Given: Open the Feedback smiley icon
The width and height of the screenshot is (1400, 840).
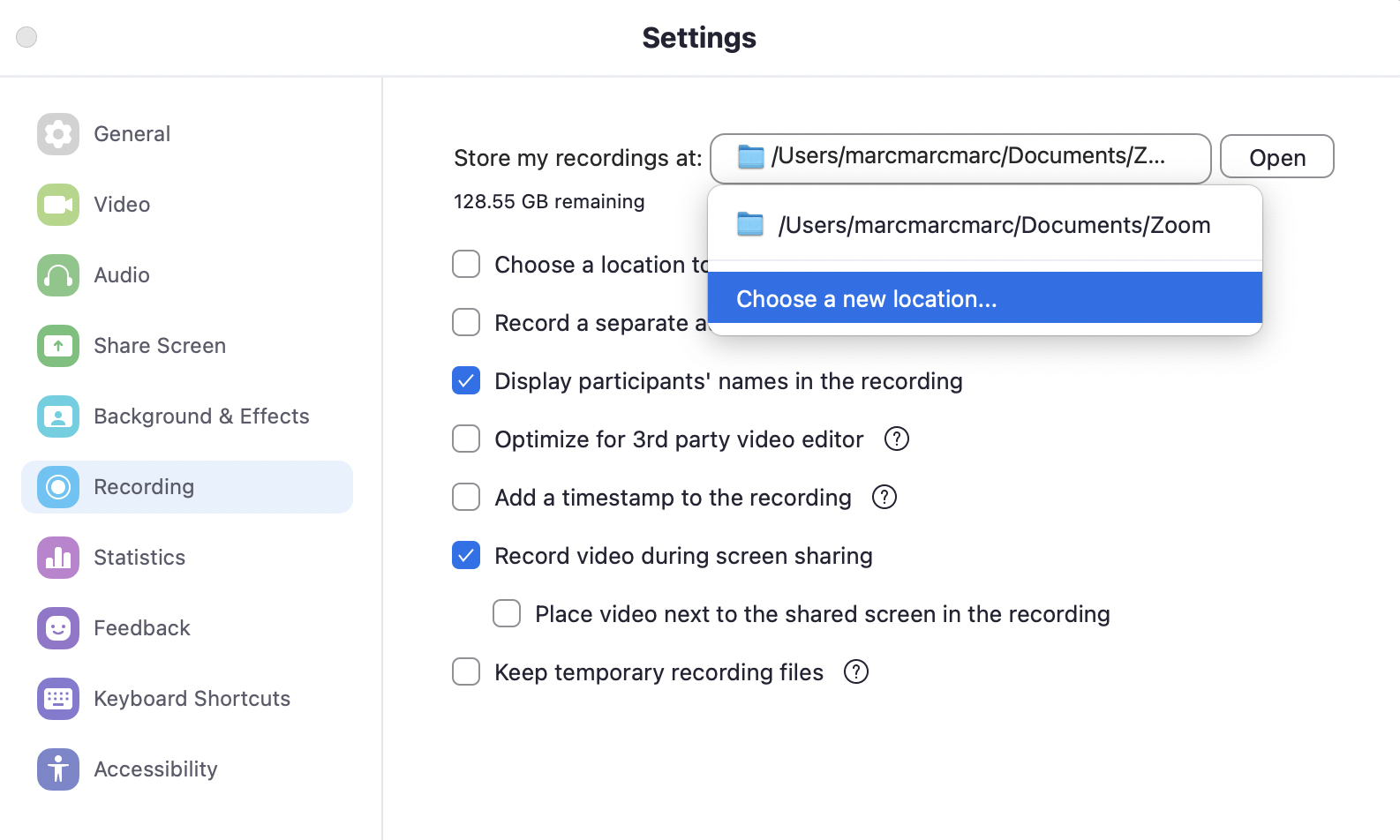Looking at the screenshot, I should (58, 628).
